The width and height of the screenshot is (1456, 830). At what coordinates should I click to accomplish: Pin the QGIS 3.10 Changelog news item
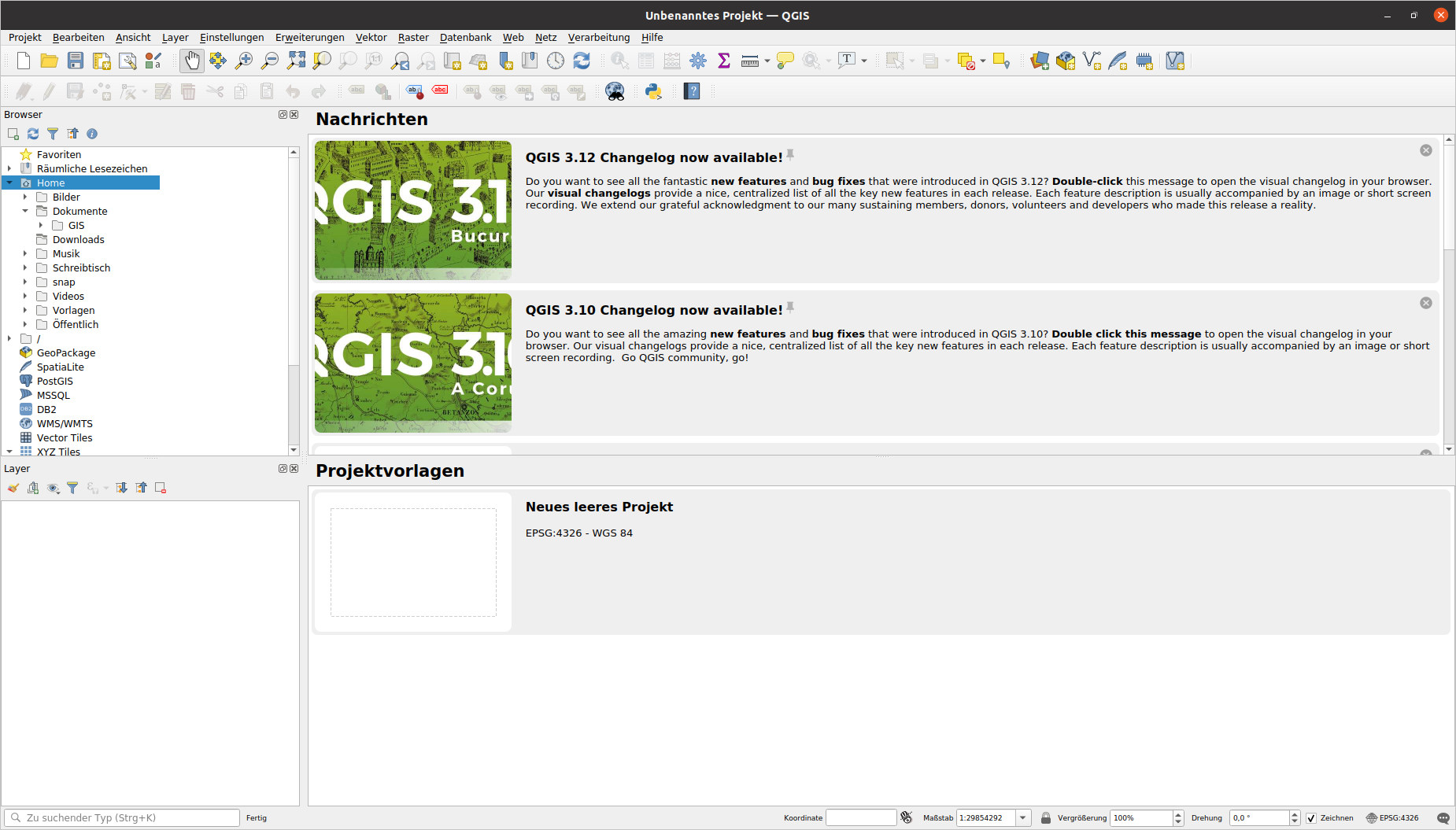pyautogui.click(x=790, y=308)
